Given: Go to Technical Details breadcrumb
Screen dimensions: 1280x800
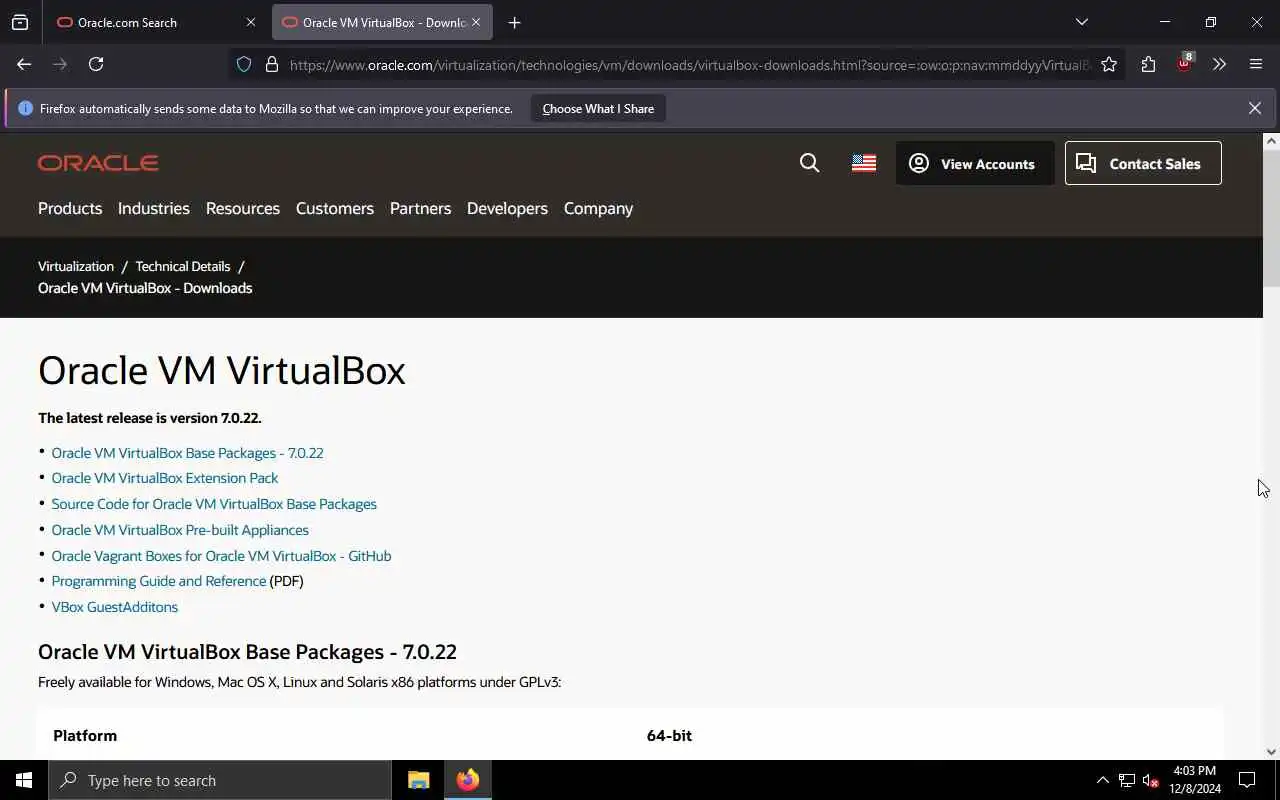Looking at the screenshot, I should pyautogui.click(x=183, y=266).
